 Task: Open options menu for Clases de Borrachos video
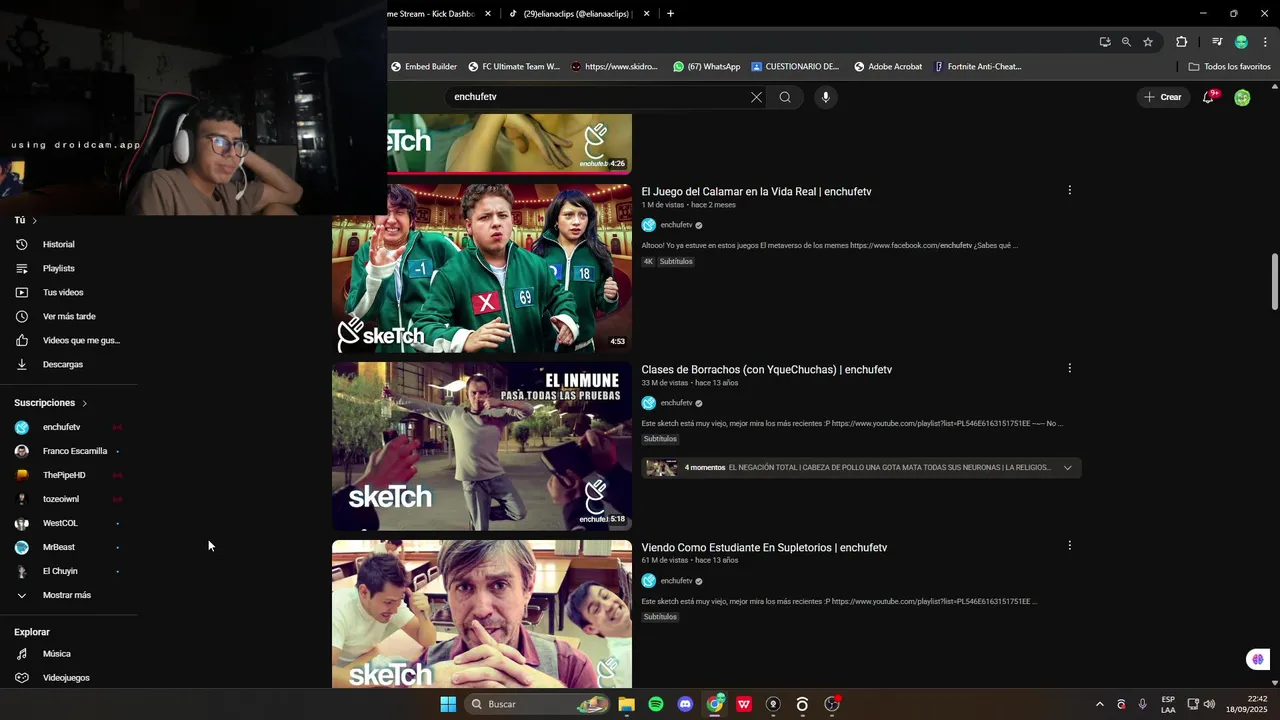(x=1069, y=368)
